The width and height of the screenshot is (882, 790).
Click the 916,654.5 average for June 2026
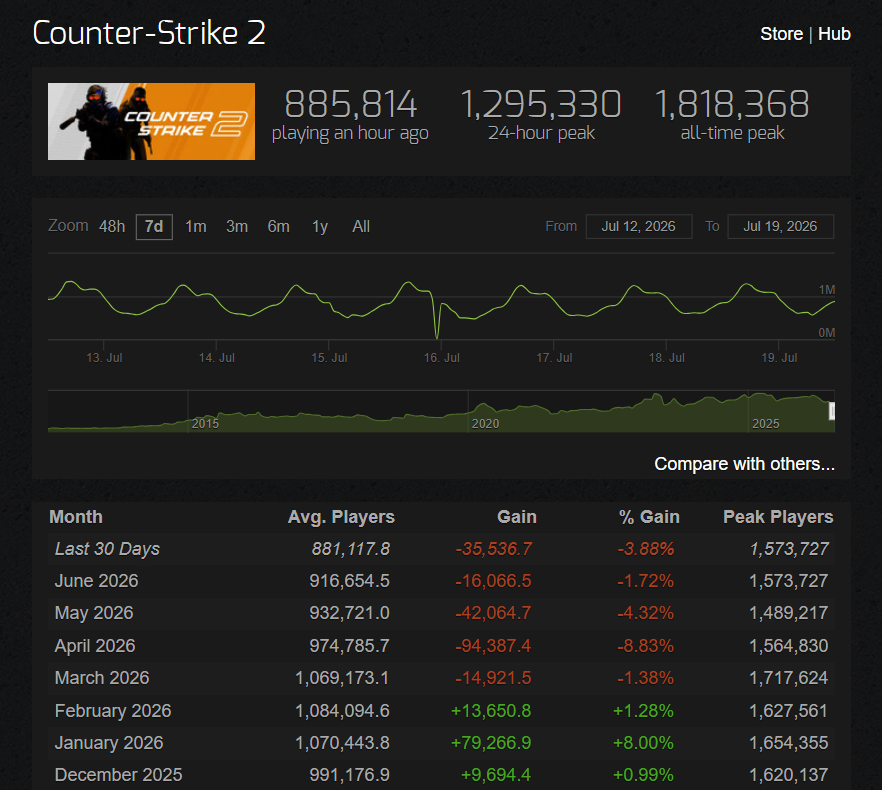pyautogui.click(x=349, y=581)
